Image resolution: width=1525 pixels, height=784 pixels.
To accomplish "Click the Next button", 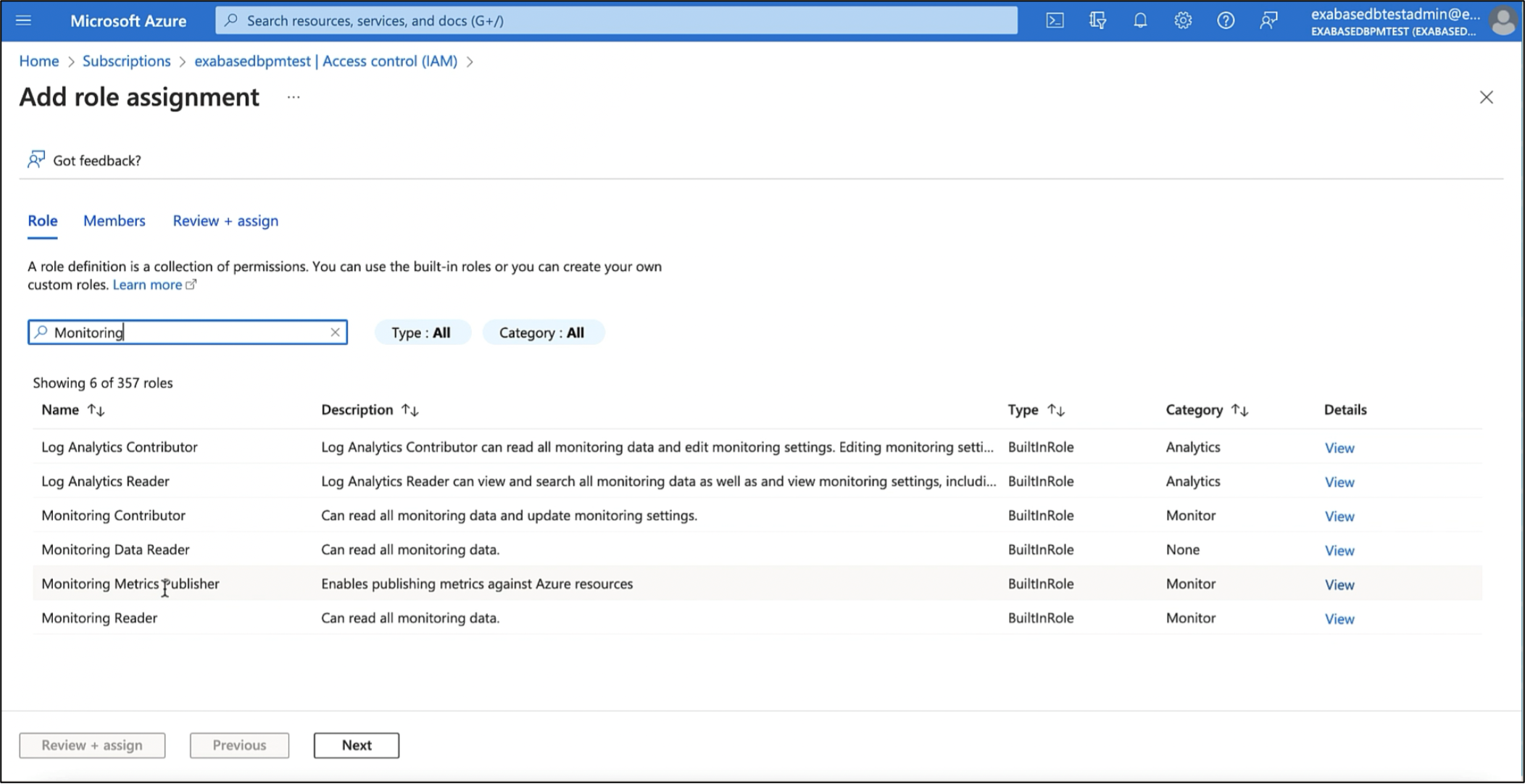I will [356, 745].
